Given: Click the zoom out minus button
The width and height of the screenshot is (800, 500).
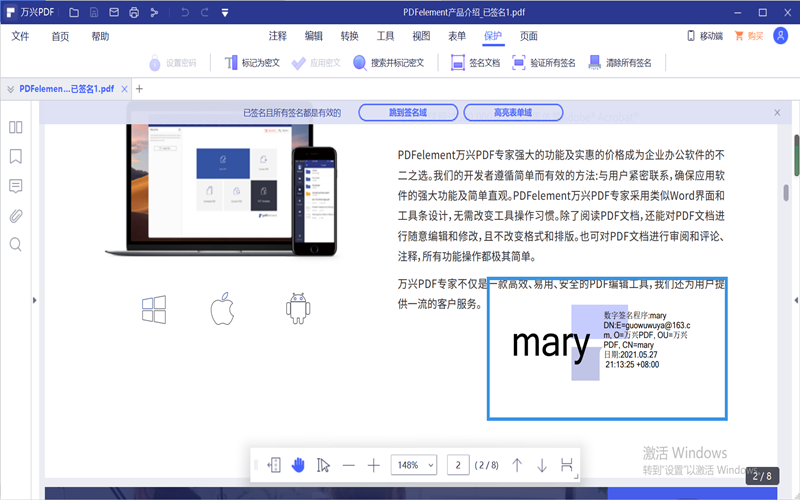Looking at the screenshot, I should tap(348, 465).
